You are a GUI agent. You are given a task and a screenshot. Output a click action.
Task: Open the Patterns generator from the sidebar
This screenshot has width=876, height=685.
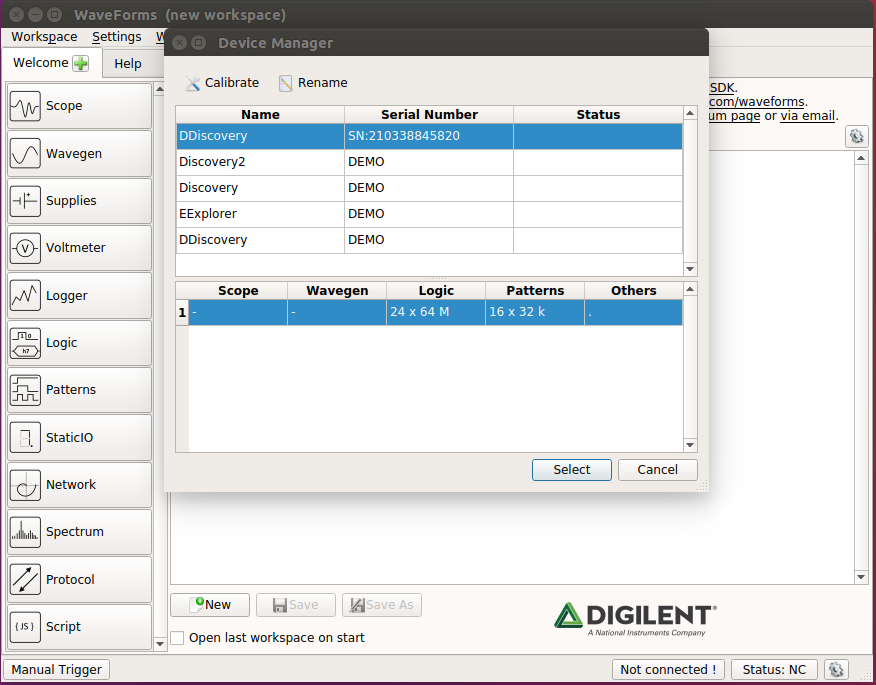coord(79,389)
